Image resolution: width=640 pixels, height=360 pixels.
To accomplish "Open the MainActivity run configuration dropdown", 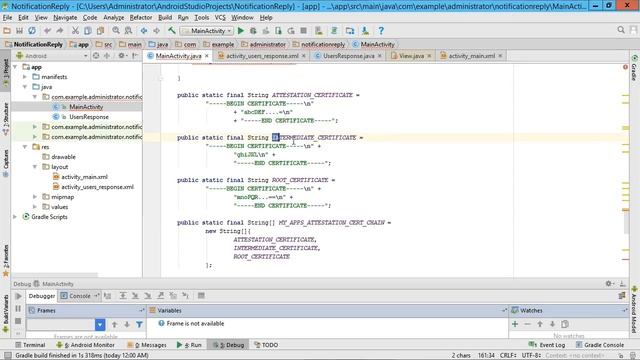I will (207, 31).
